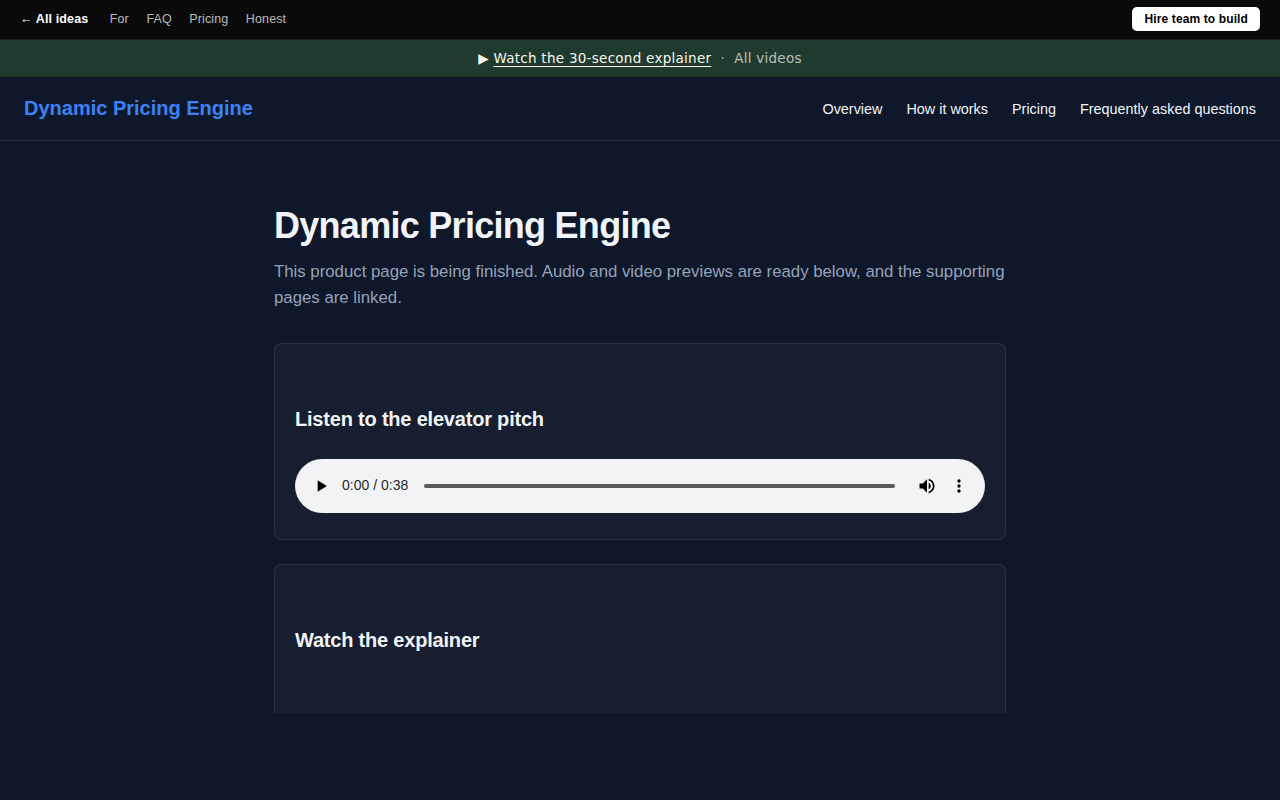Viewport: 1280px width, 800px height.
Task: Open FAQ in the top bar
Action: point(159,19)
